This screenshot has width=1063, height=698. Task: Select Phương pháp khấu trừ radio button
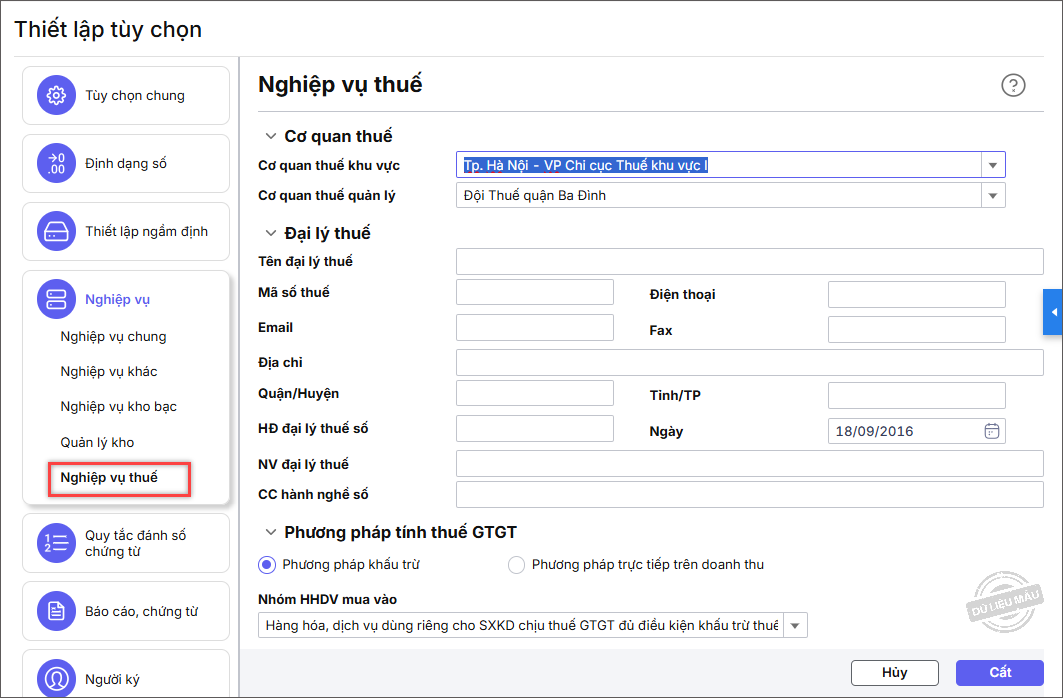pyautogui.click(x=267, y=565)
